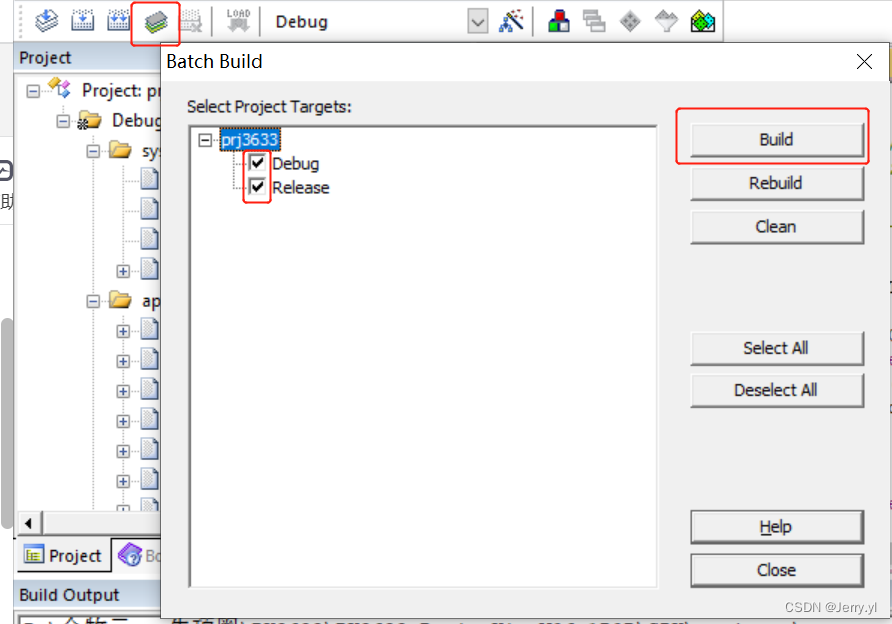Click the 'Select Project Targets:' label
This screenshot has width=892, height=624.
[x=269, y=107]
